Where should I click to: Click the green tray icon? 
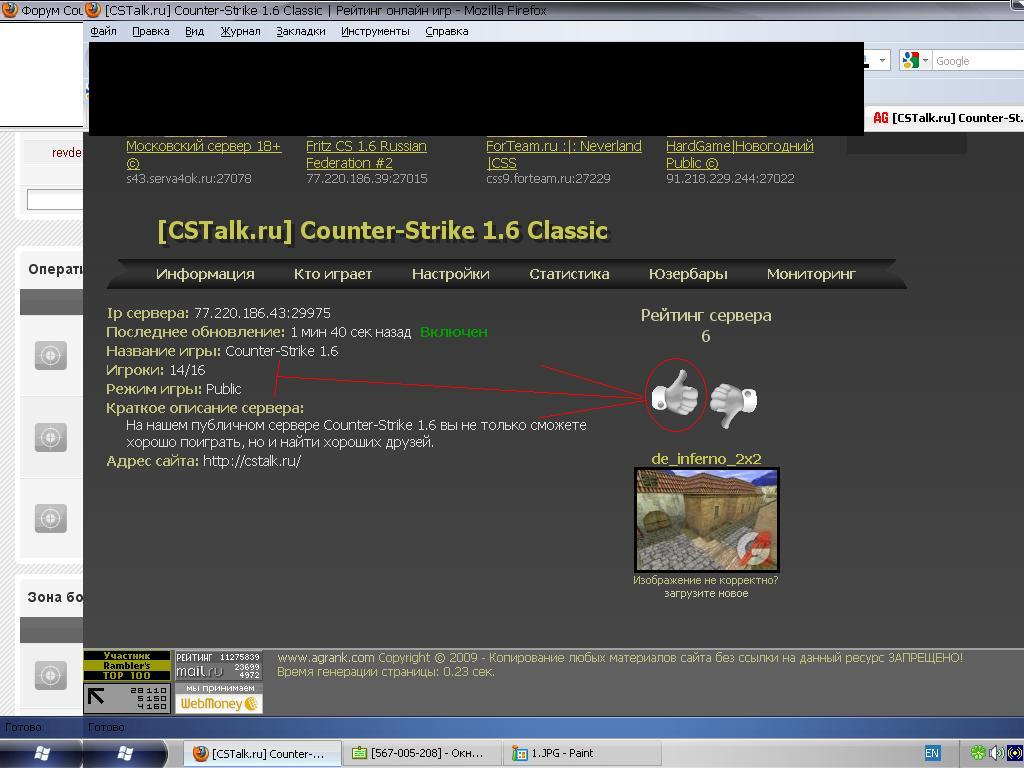point(978,753)
